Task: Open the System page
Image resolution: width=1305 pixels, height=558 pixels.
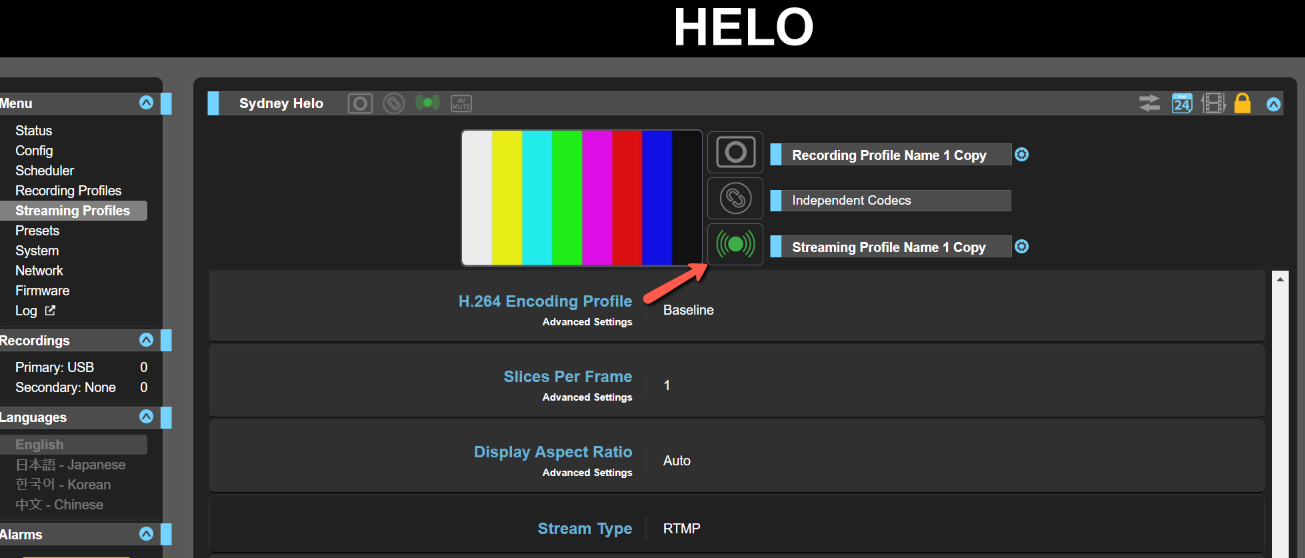Action: click(x=37, y=251)
